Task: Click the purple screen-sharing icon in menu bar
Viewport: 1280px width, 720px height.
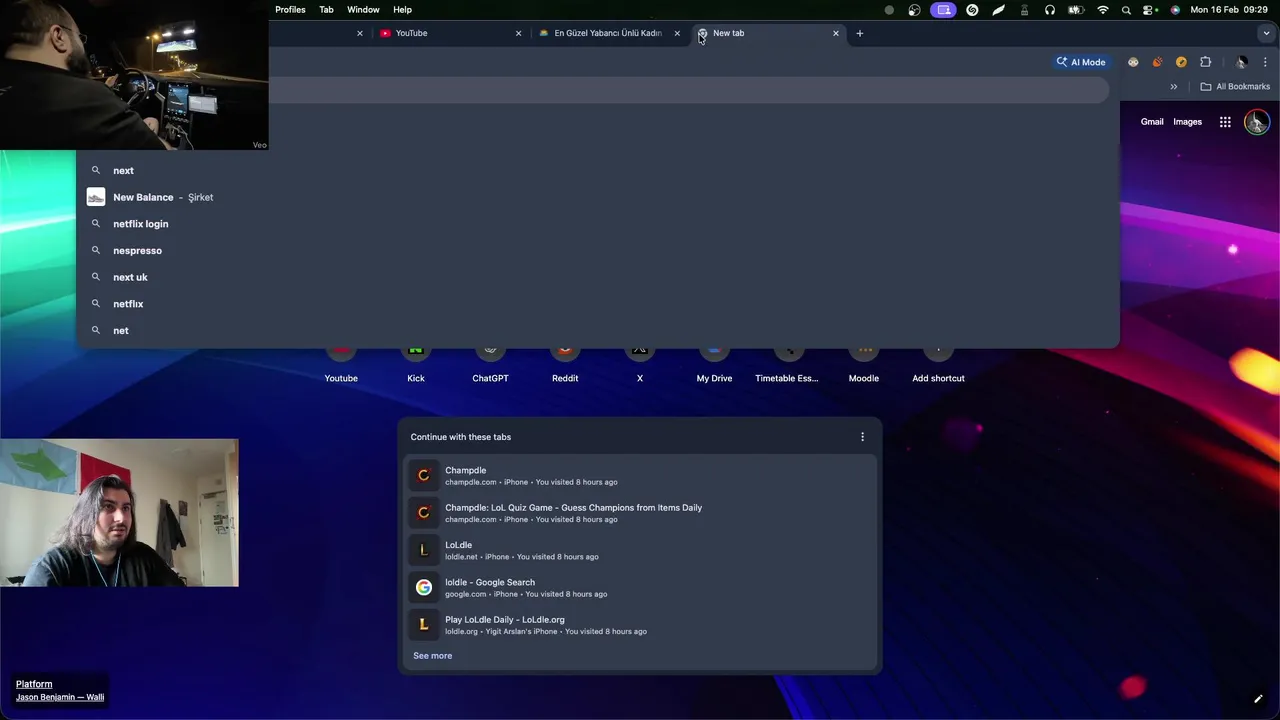Action: point(943,9)
